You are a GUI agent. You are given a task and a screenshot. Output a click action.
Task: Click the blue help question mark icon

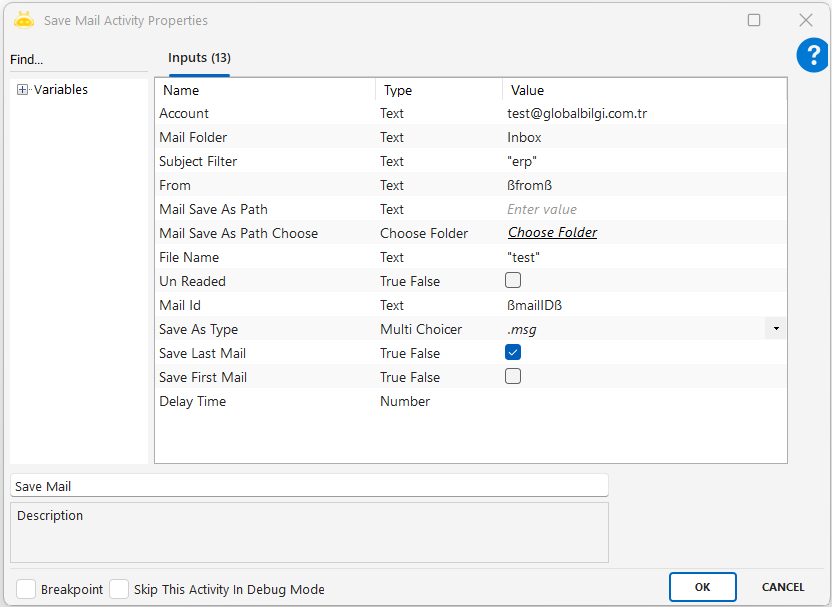tap(812, 56)
